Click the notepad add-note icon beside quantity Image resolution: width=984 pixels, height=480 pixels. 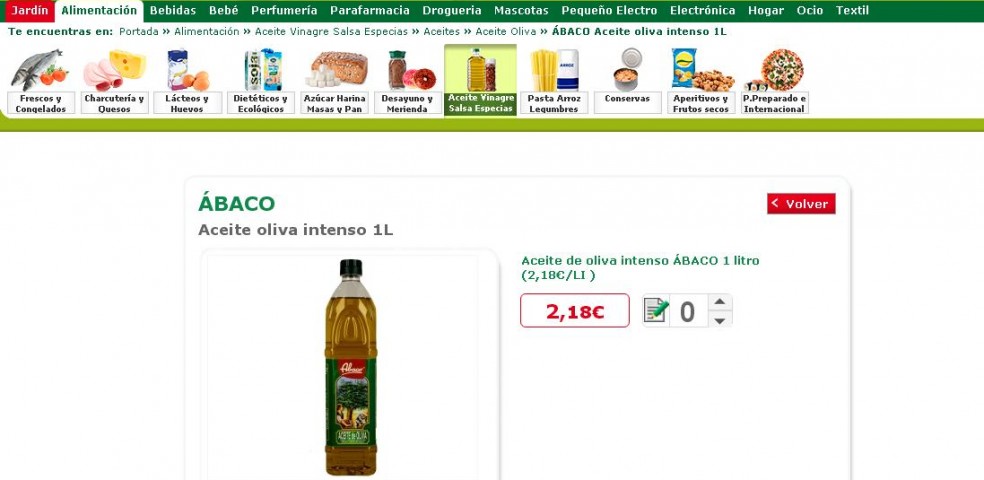[x=656, y=311]
